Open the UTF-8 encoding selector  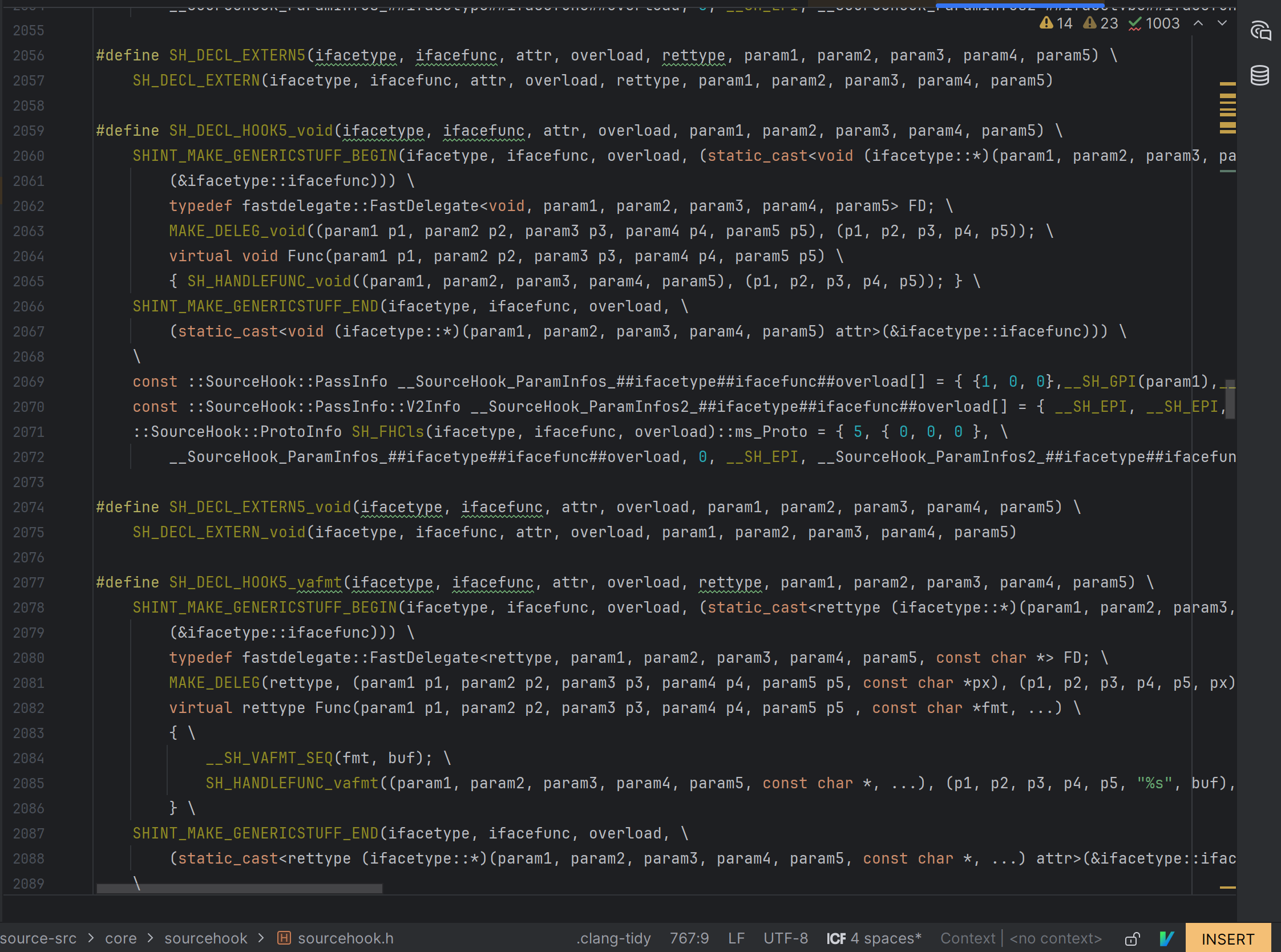[x=785, y=938]
